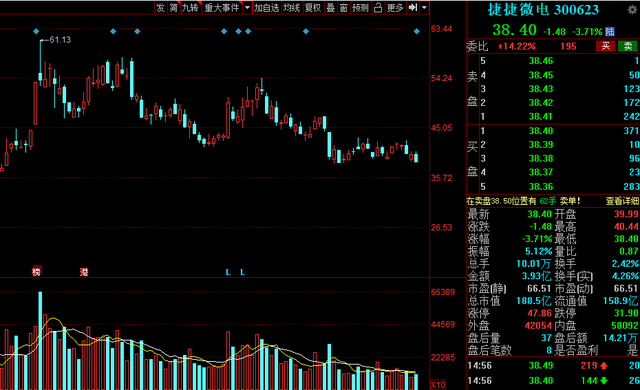This screenshot has height=390, width=640.
Task: Open the 更多 menu
Action: tap(395, 8)
